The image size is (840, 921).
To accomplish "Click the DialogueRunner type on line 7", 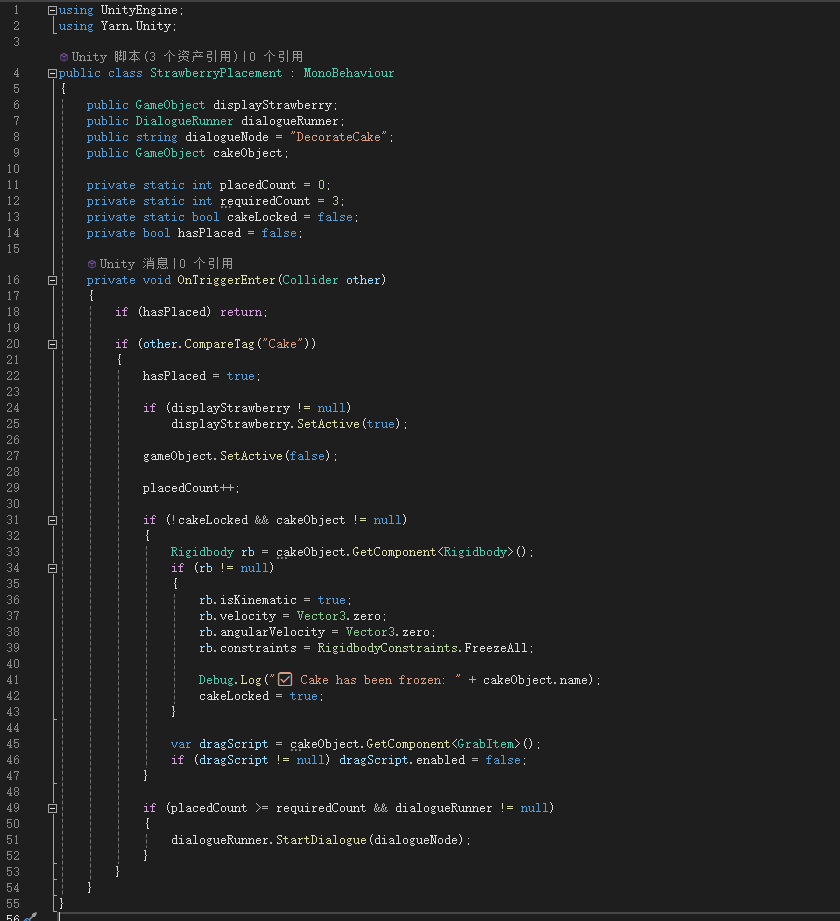I will (184, 121).
